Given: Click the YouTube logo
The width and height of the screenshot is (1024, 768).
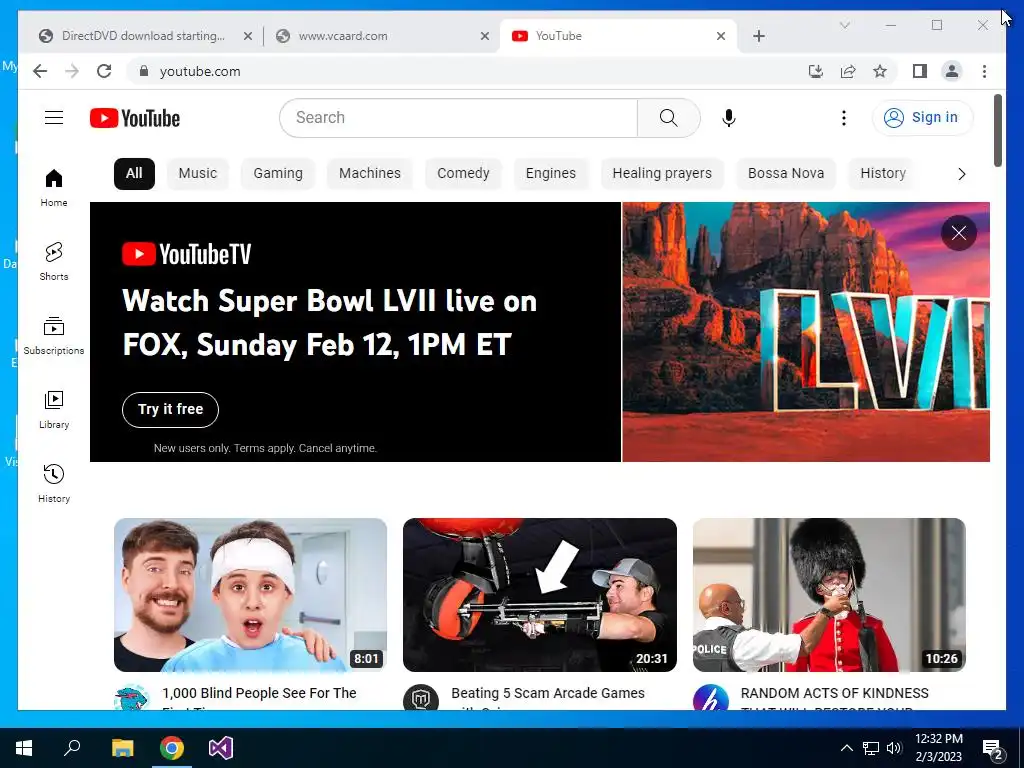Looking at the screenshot, I should (135, 118).
